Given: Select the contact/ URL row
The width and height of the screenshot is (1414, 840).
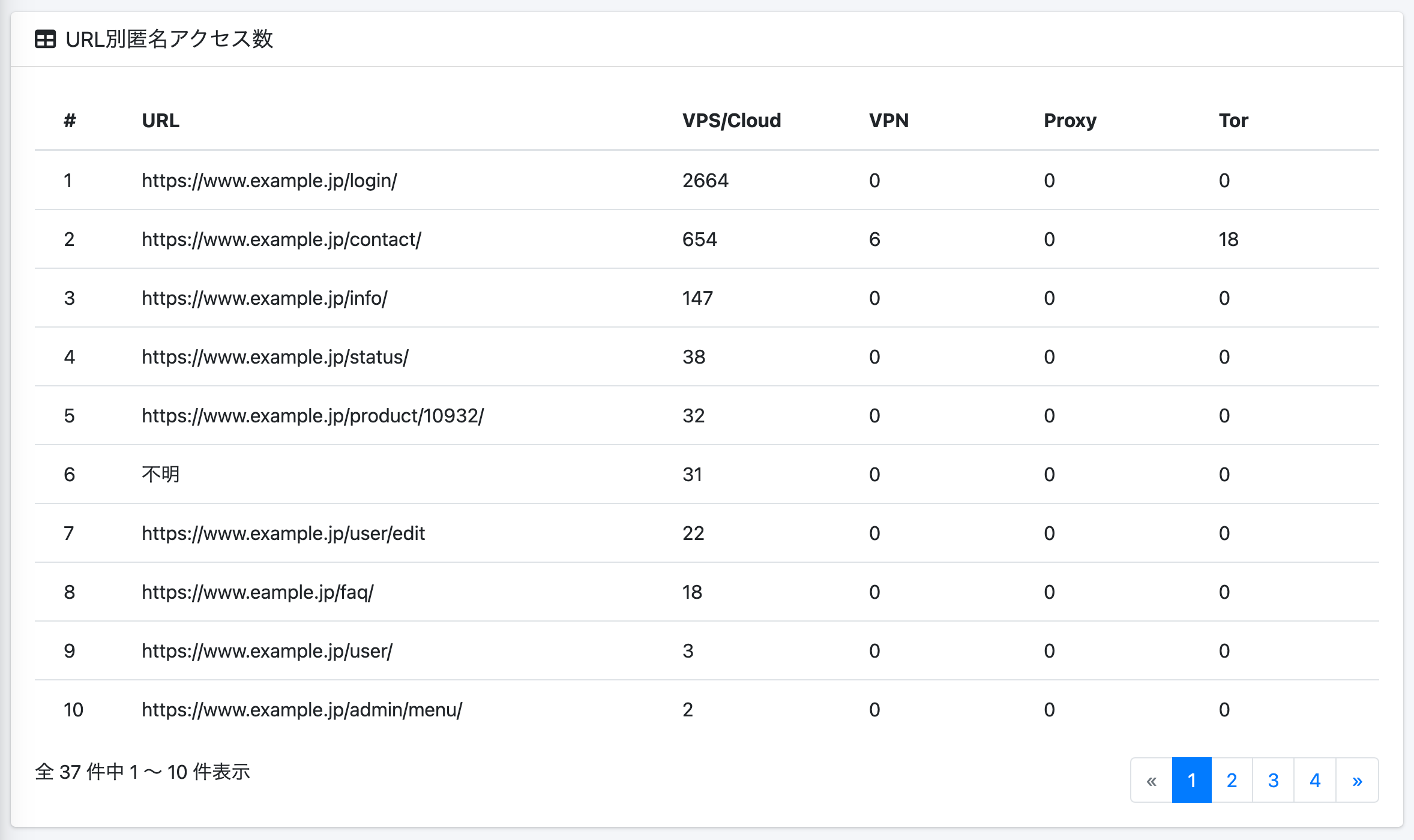Looking at the screenshot, I should tap(281, 239).
